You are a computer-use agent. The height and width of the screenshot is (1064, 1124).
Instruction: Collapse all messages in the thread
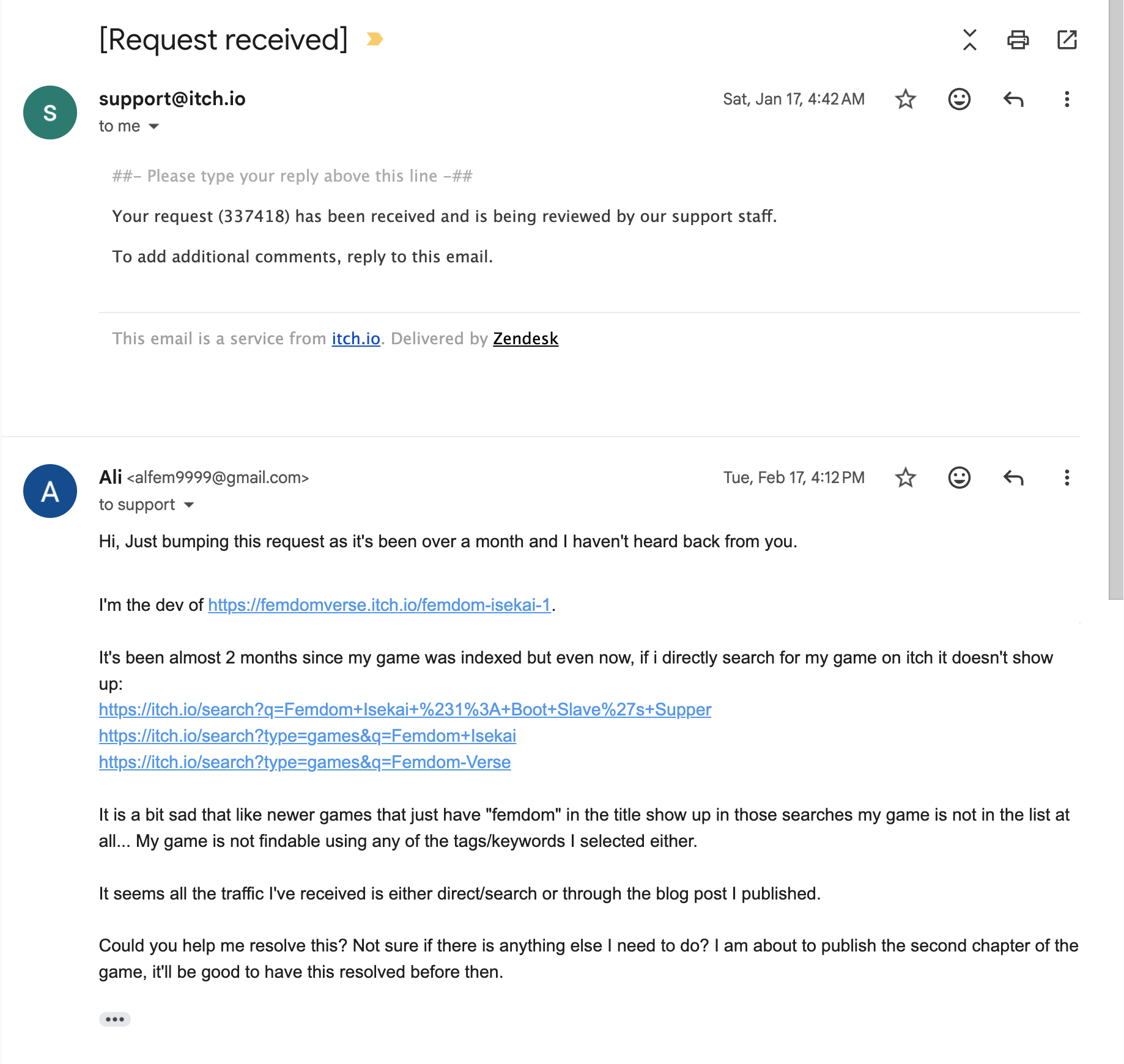click(x=969, y=40)
